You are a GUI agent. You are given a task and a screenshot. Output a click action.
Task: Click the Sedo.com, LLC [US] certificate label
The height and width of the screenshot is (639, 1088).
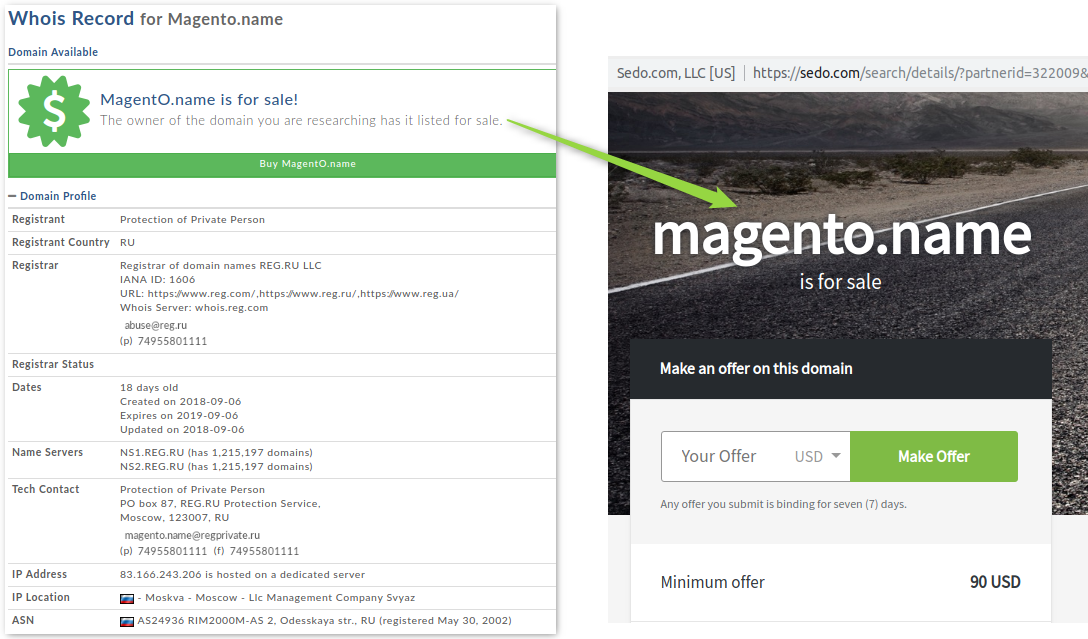675,73
